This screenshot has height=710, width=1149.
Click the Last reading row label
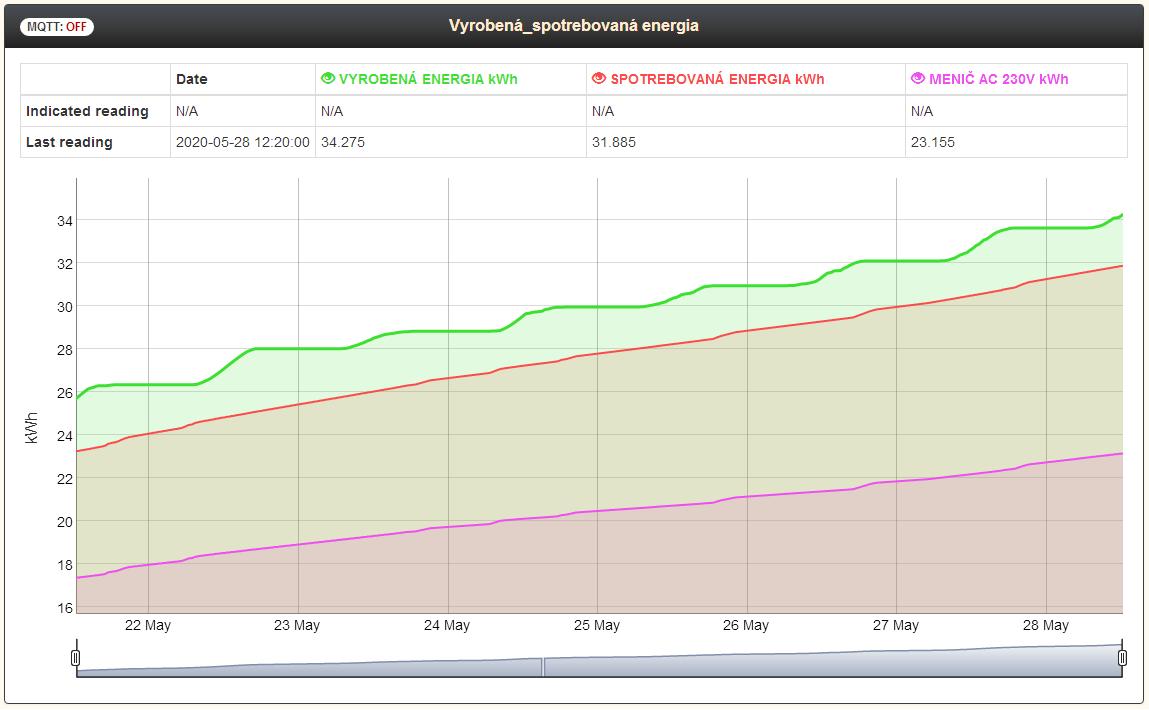click(69, 142)
